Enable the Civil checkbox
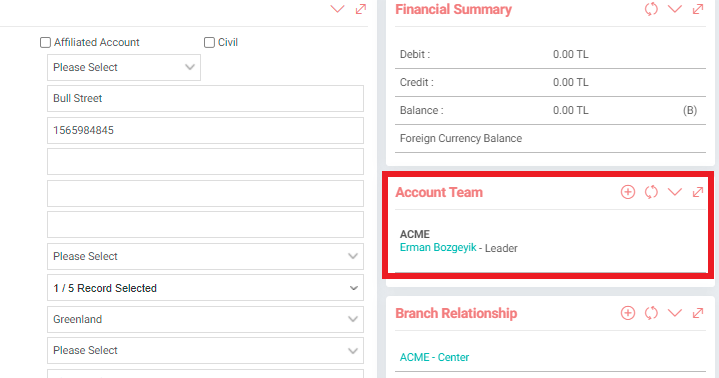This screenshot has height=378, width=719. [x=209, y=43]
